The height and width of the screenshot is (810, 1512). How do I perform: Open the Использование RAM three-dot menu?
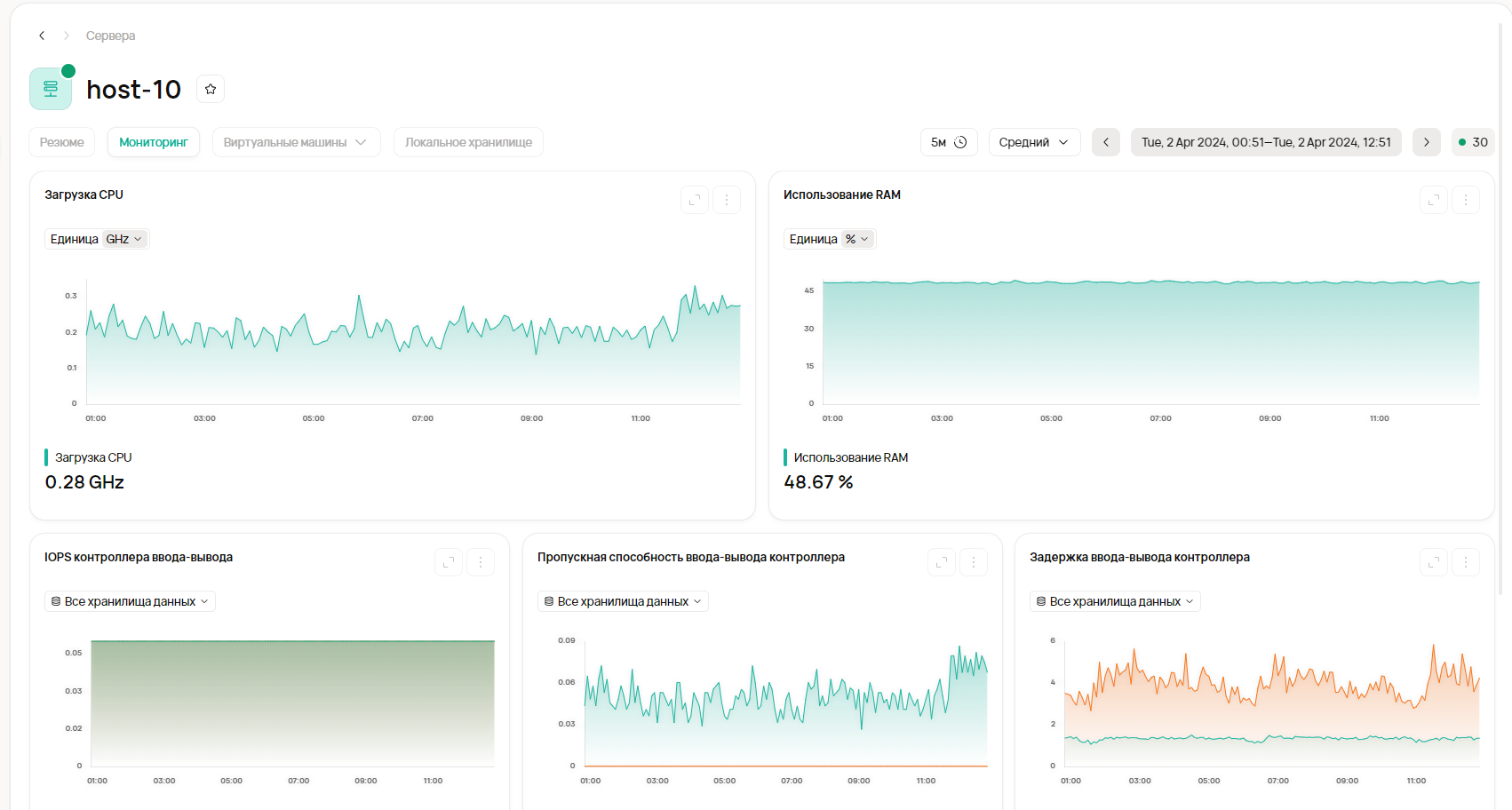1466,200
